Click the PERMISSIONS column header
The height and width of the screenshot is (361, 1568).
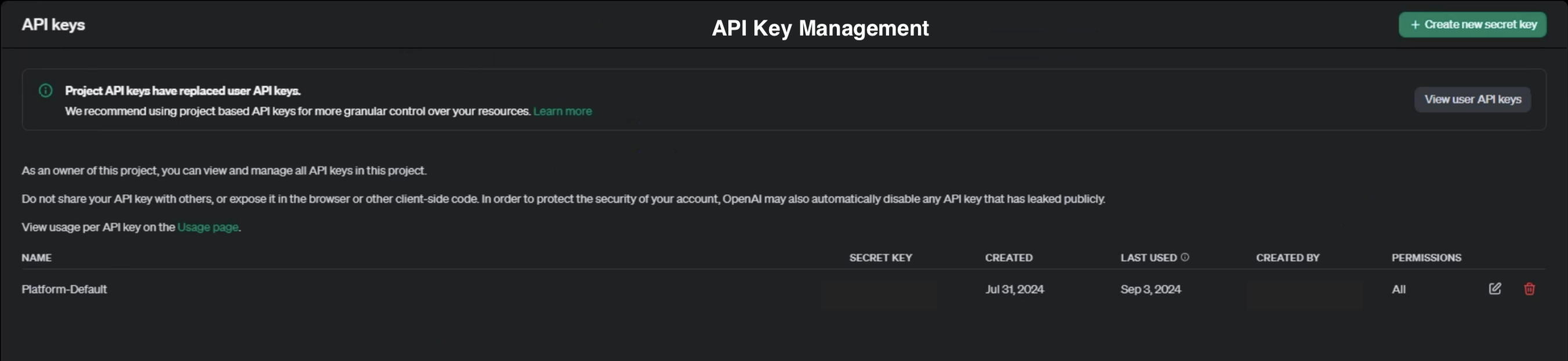[1426, 258]
